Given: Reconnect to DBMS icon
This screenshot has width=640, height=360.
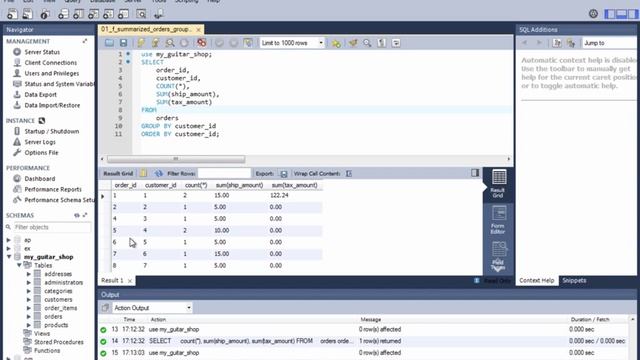Looking at the screenshot, I should pos(159,14).
